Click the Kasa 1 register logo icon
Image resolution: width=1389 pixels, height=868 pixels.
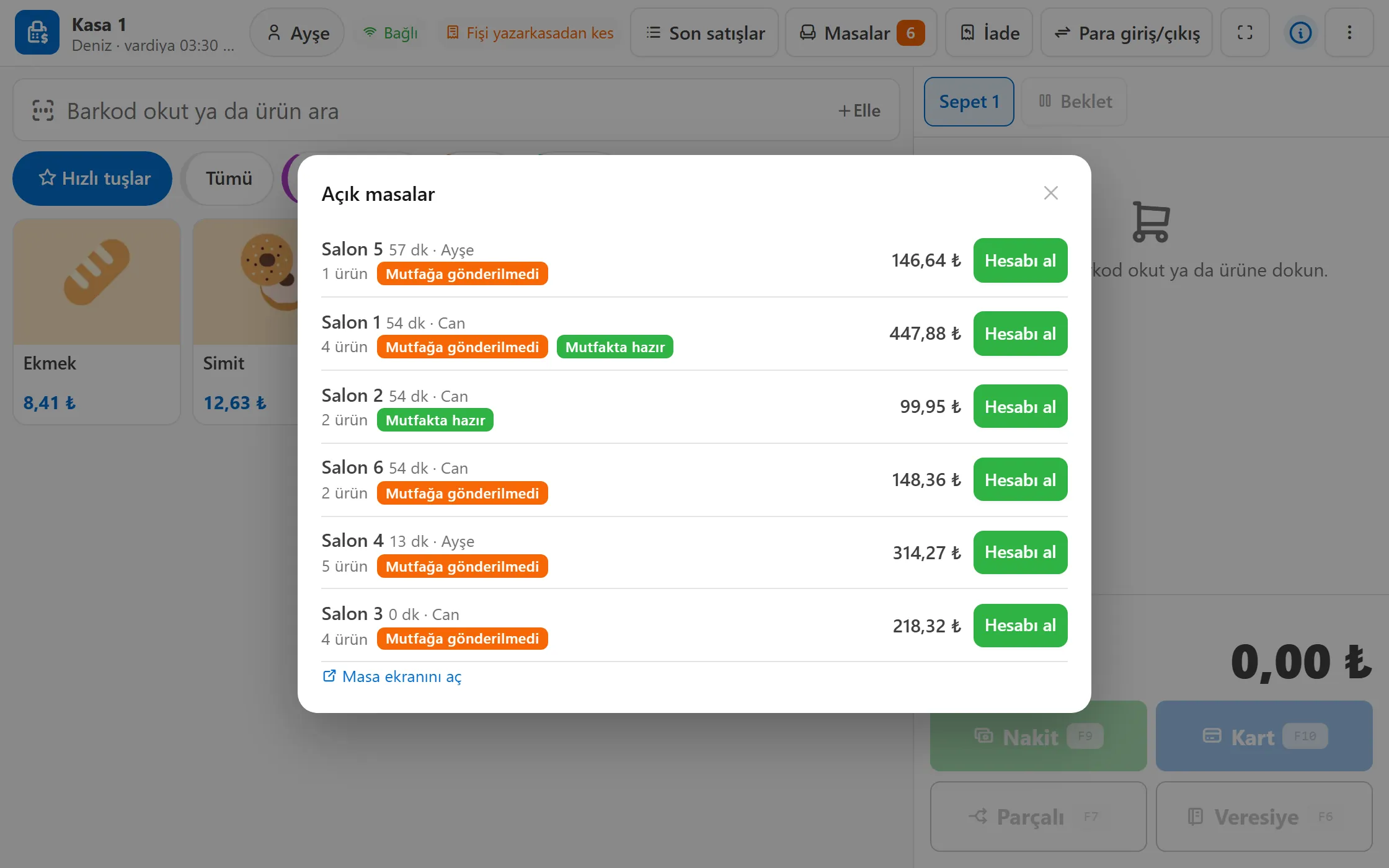coord(37,33)
